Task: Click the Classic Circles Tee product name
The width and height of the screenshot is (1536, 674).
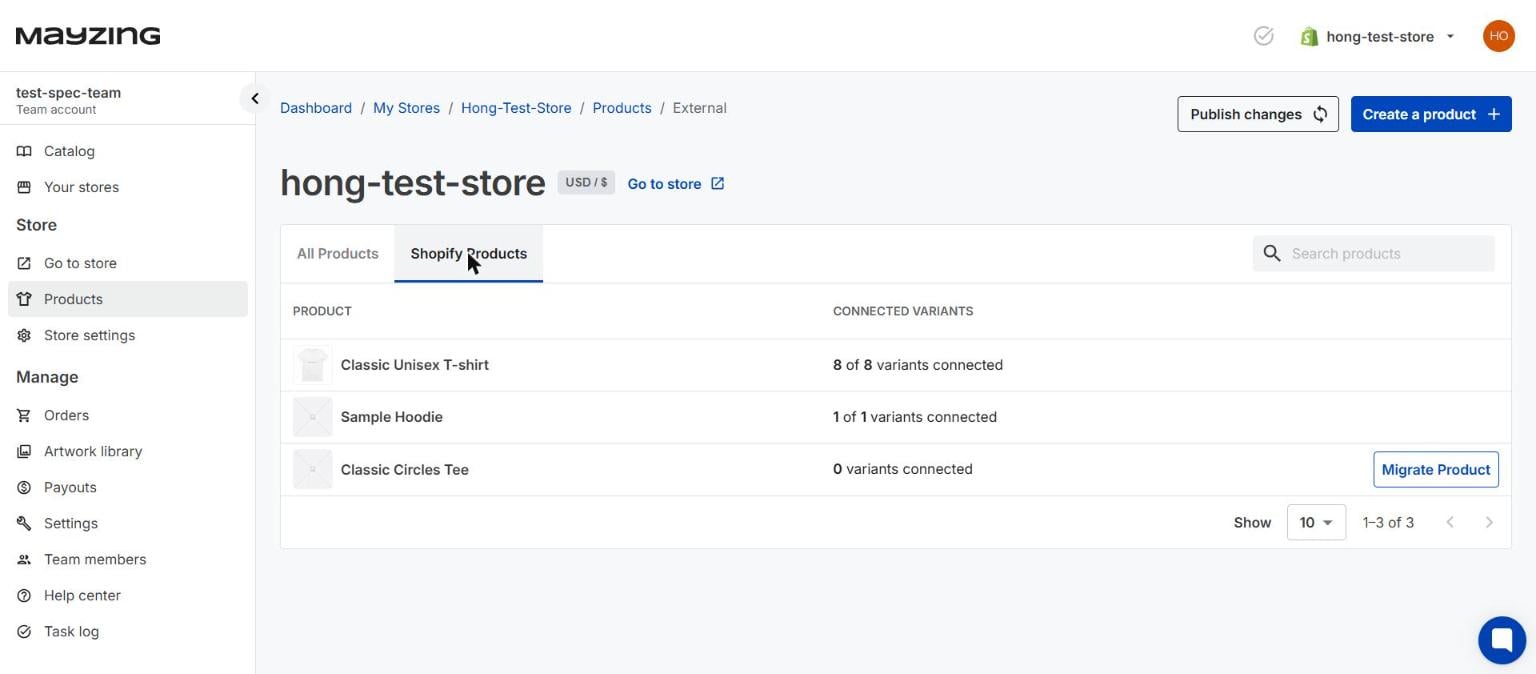Action: [405, 469]
